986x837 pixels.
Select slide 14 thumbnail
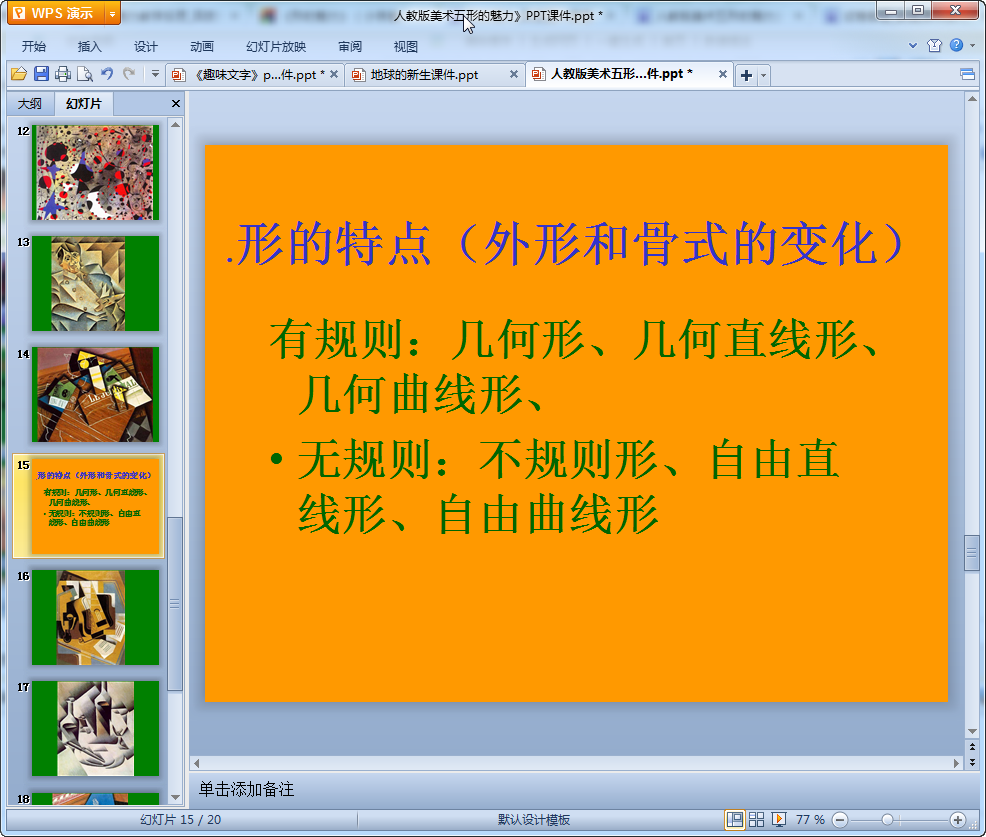[x=96, y=395]
